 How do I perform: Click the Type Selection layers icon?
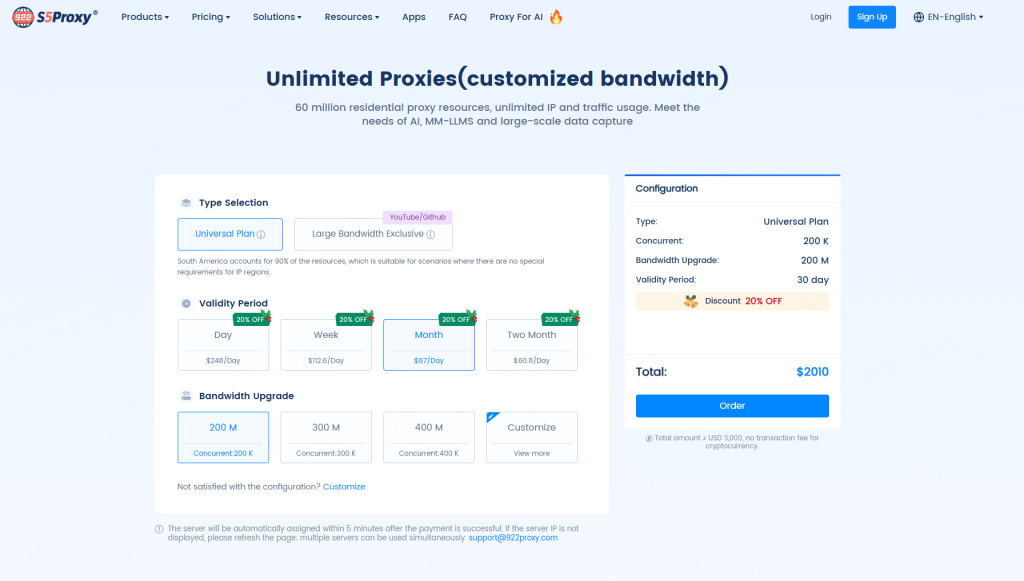[x=186, y=203]
